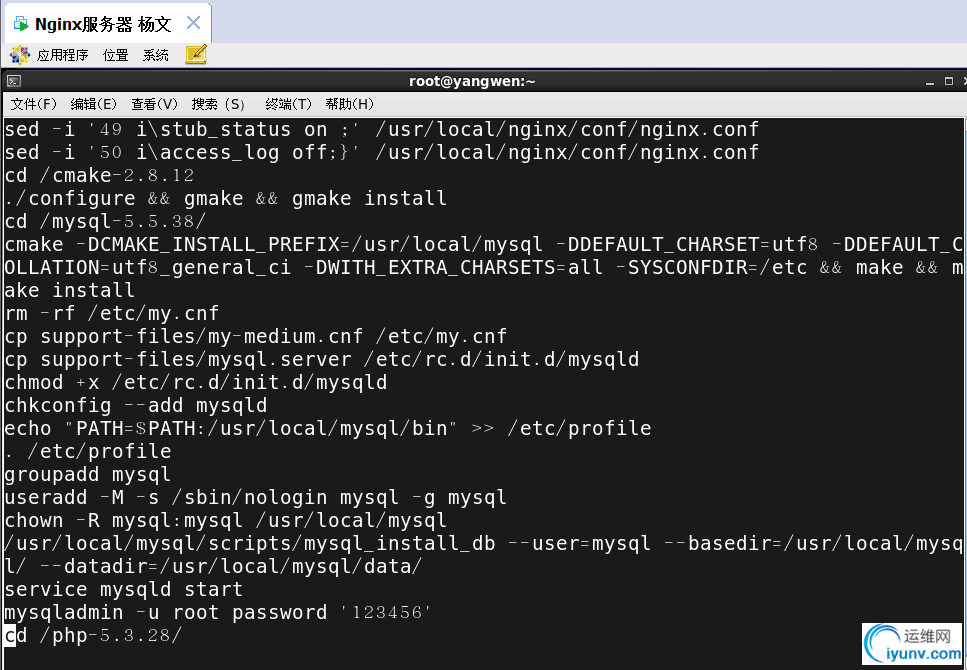Click the 'OLLATION=utf8_general_ci' line
The width and height of the screenshot is (967, 670).
pyautogui.click(x=484, y=268)
